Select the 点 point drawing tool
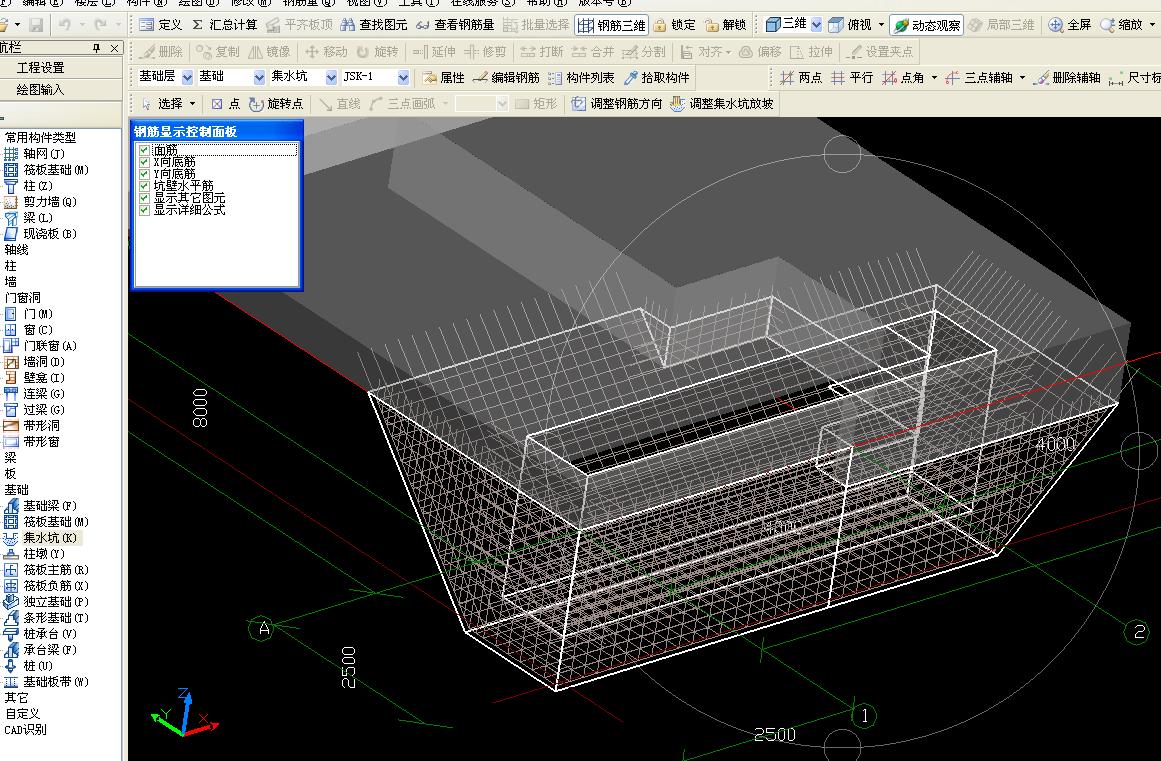 point(226,104)
